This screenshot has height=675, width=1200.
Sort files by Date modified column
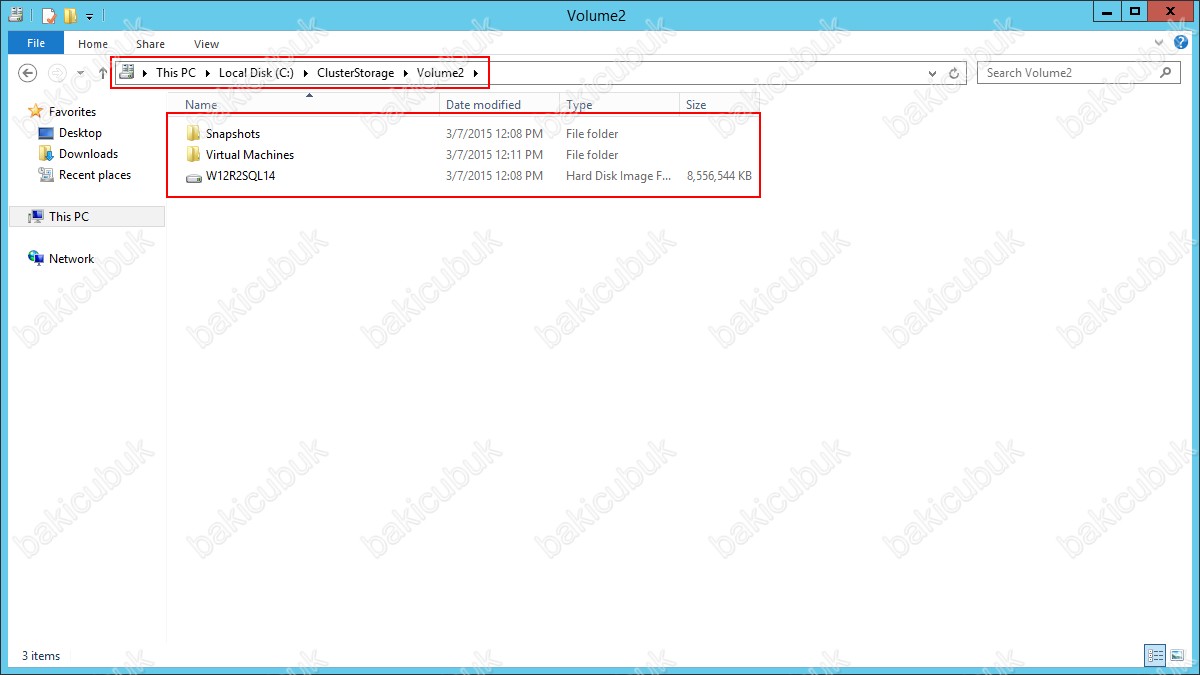(483, 104)
